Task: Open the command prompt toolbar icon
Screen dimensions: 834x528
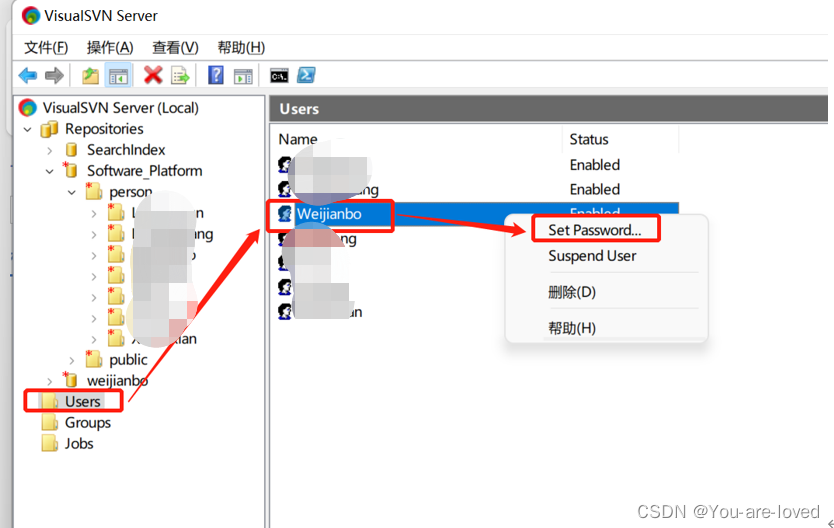Action: 279,76
